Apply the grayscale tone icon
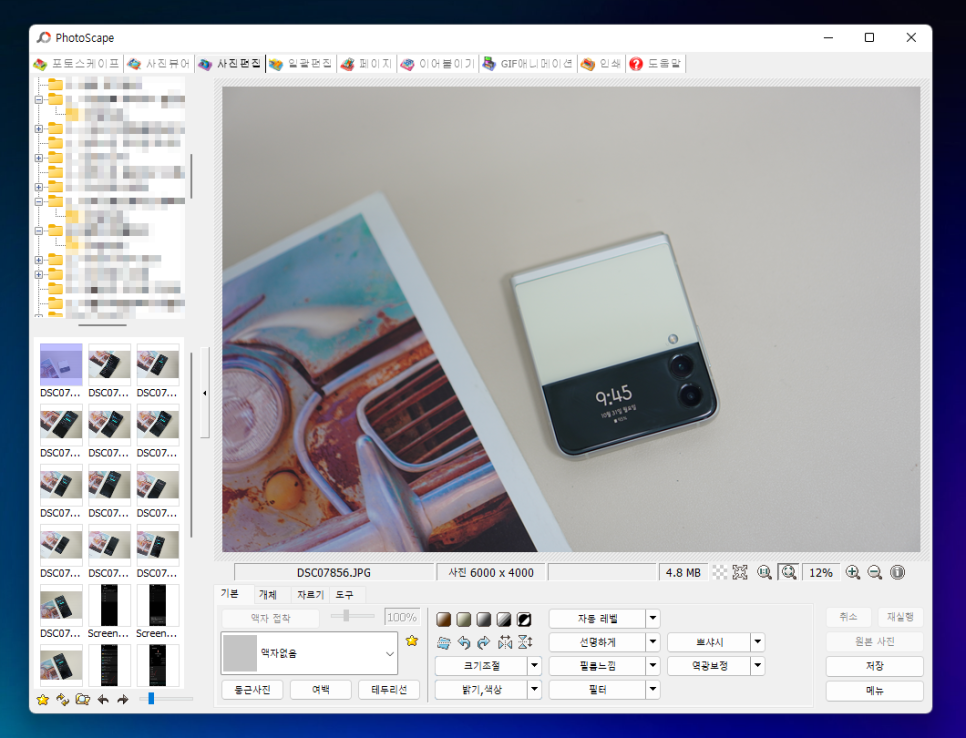The width and height of the screenshot is (966, 738). tap(484, 619)
